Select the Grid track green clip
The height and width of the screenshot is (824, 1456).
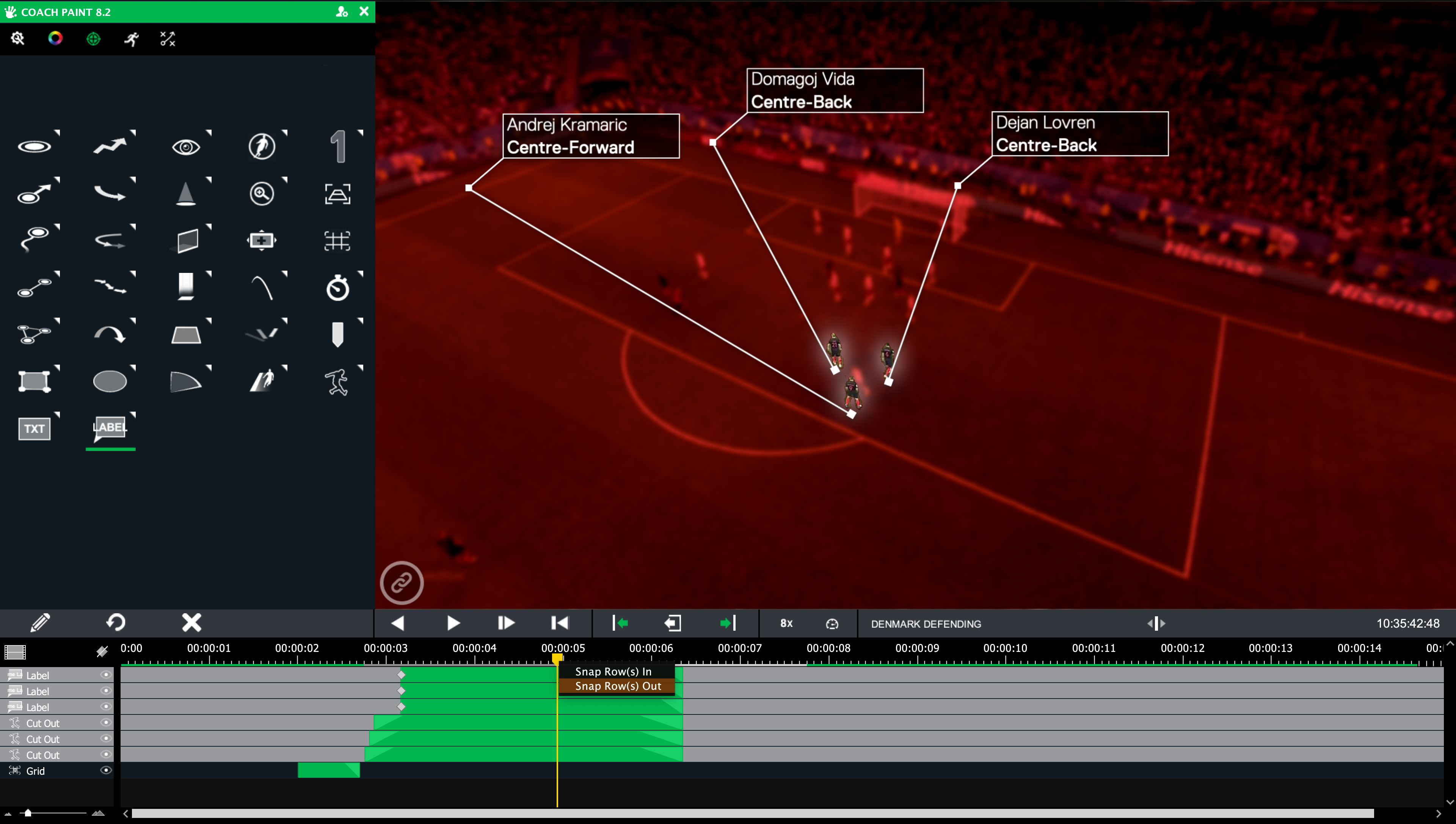click(328, 770)
